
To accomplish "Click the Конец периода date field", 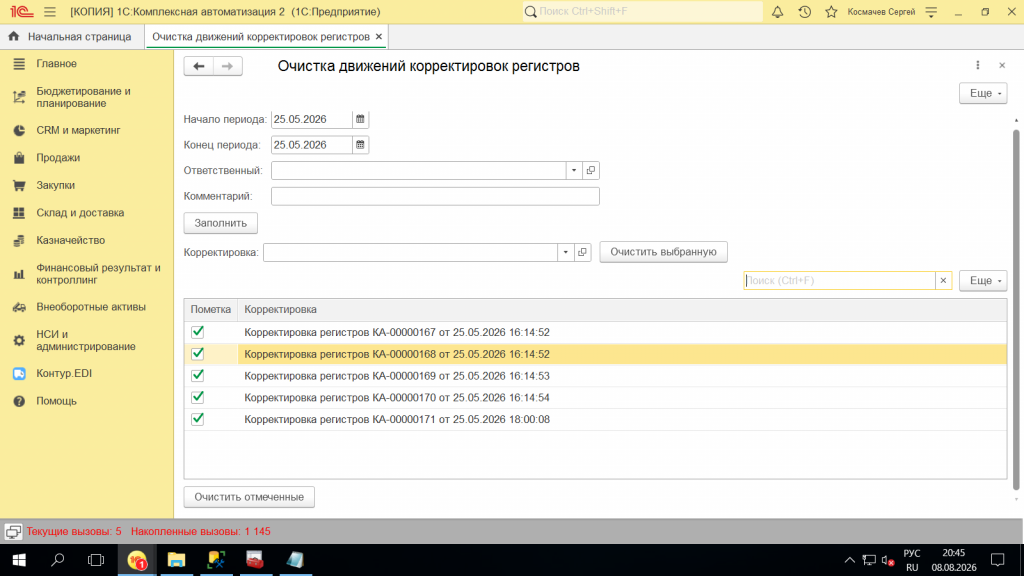I will point(312,145).
